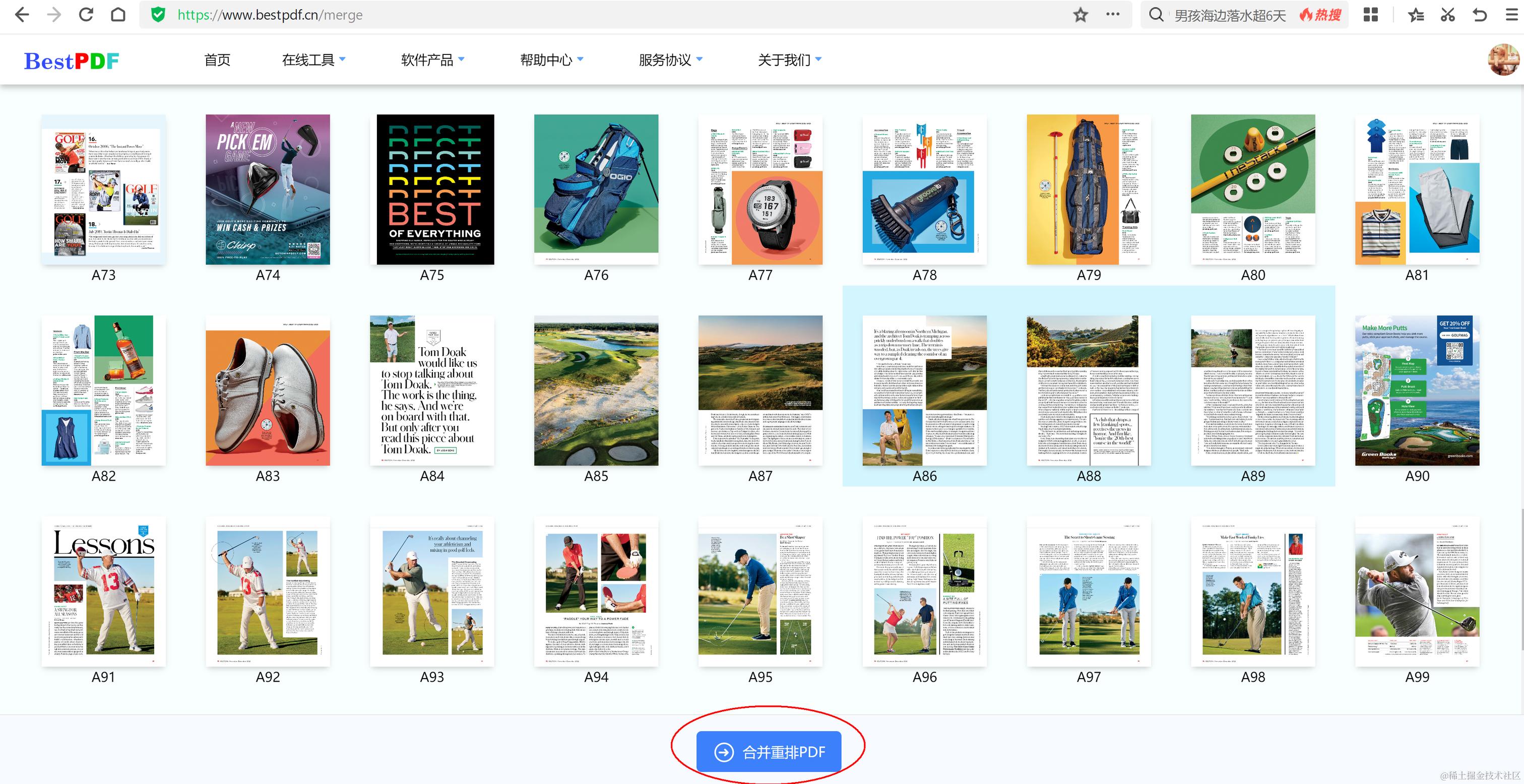The height and width of the screenshot is (784, 1524).
Task: Open the address bar three-dots menu
Action: pos(1113,15)
